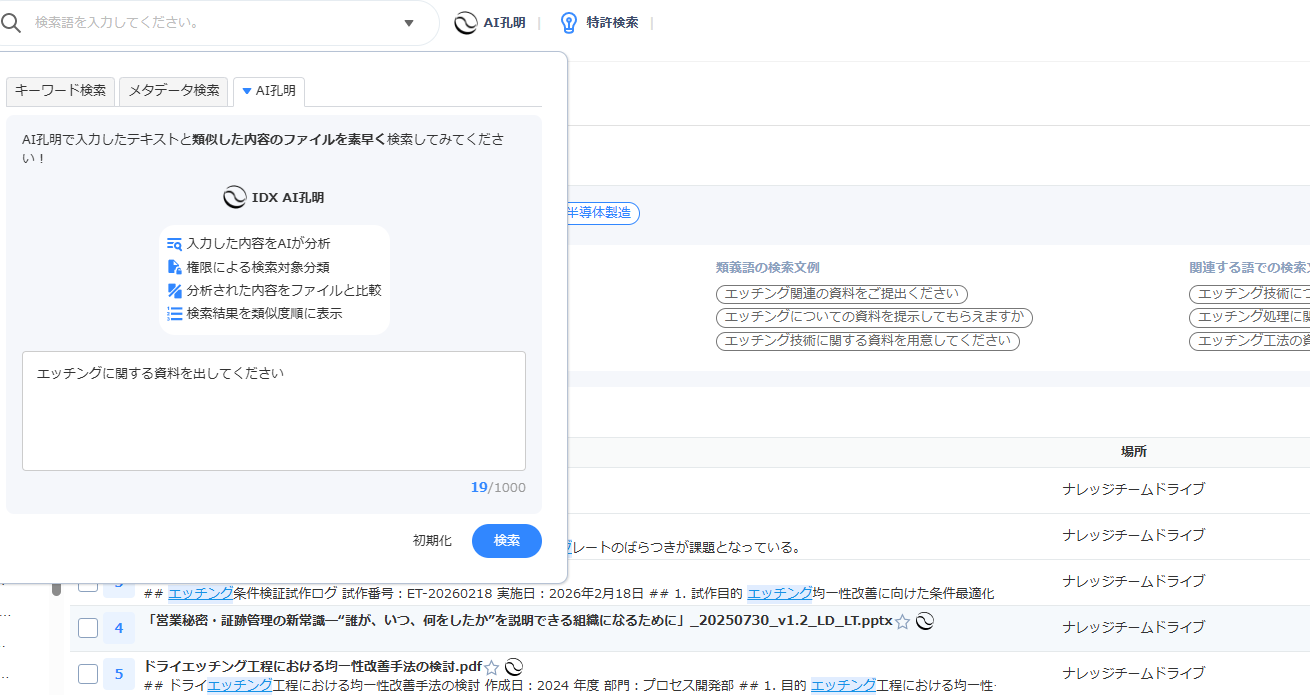1310x695 pixels.
Task: Click icon beside 分析された内容をファイルと比較
Action: [x=174, y=290]
